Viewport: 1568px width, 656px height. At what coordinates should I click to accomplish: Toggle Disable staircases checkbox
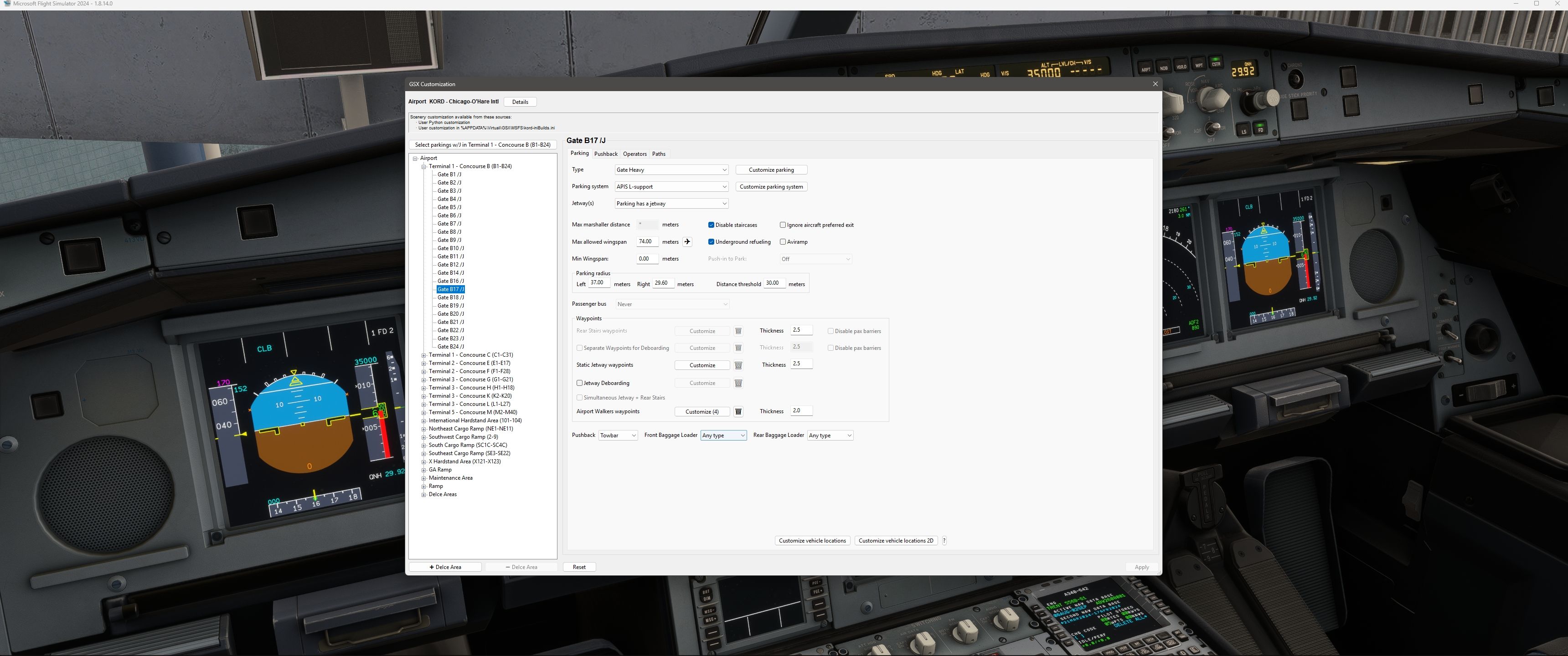pyautogui.click(x=711, y=225)
